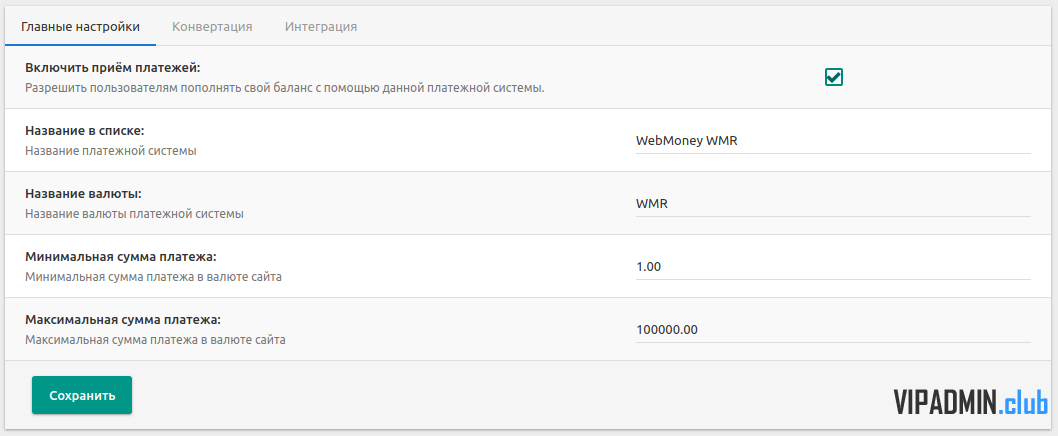Click the Название валюты платежной системы description
The width and height of the screenshot is (1058, 436).
pos(134,214)
